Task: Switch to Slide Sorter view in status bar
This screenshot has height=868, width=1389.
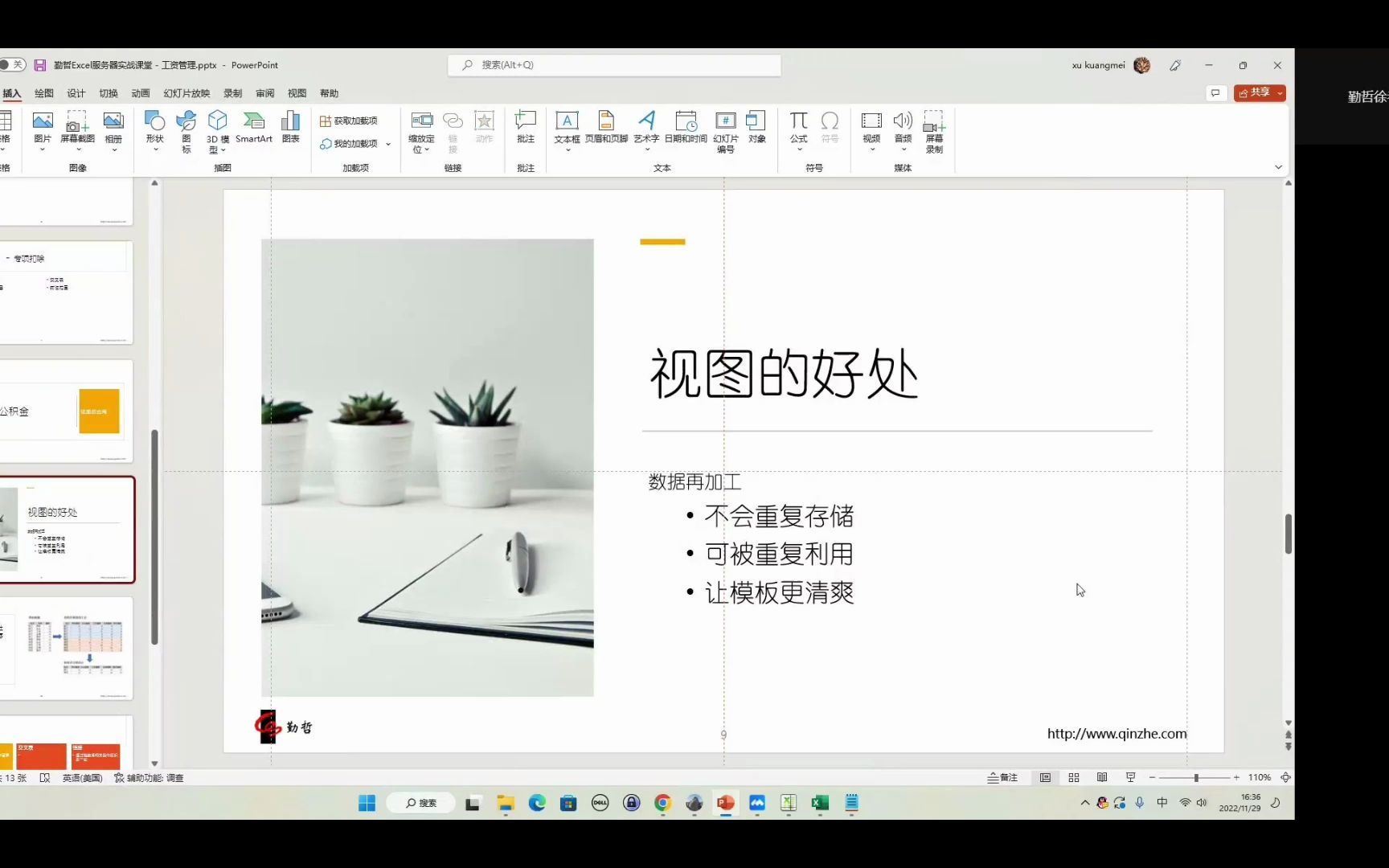Action: (x=1074, y=777)
